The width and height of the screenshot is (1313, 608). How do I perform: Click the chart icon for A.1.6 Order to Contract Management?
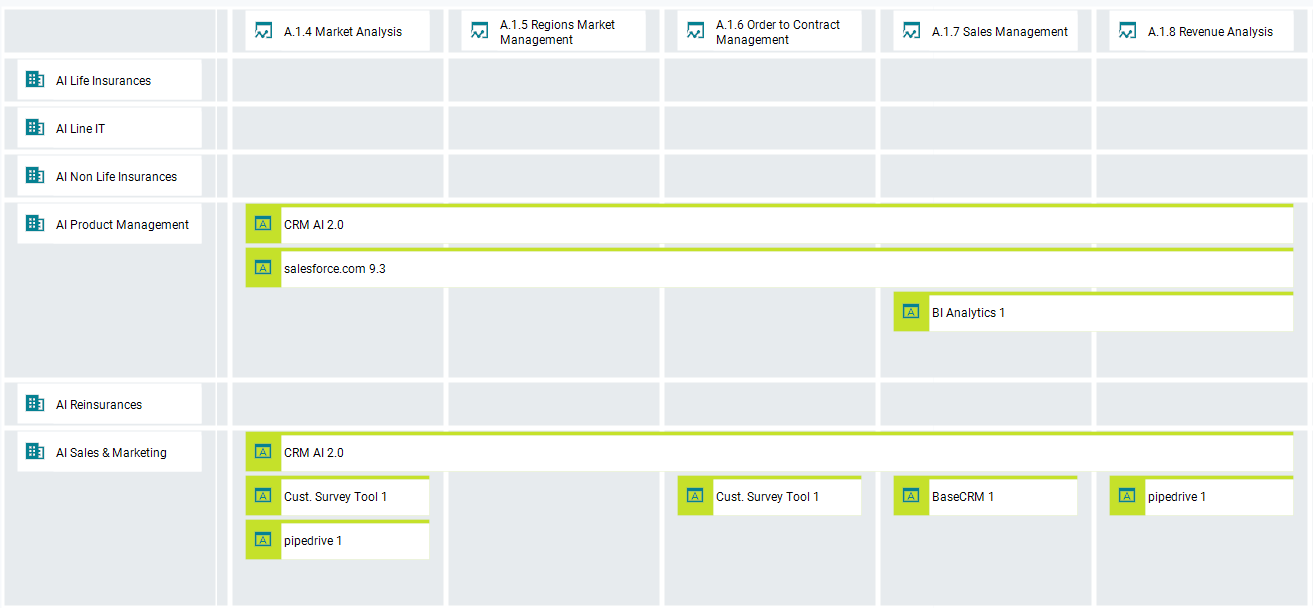695,30
